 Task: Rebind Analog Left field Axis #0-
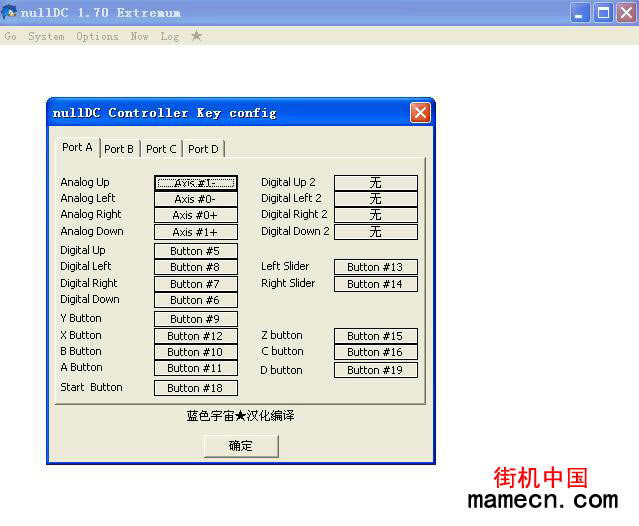pyautogui.click(x=196, y=199)
